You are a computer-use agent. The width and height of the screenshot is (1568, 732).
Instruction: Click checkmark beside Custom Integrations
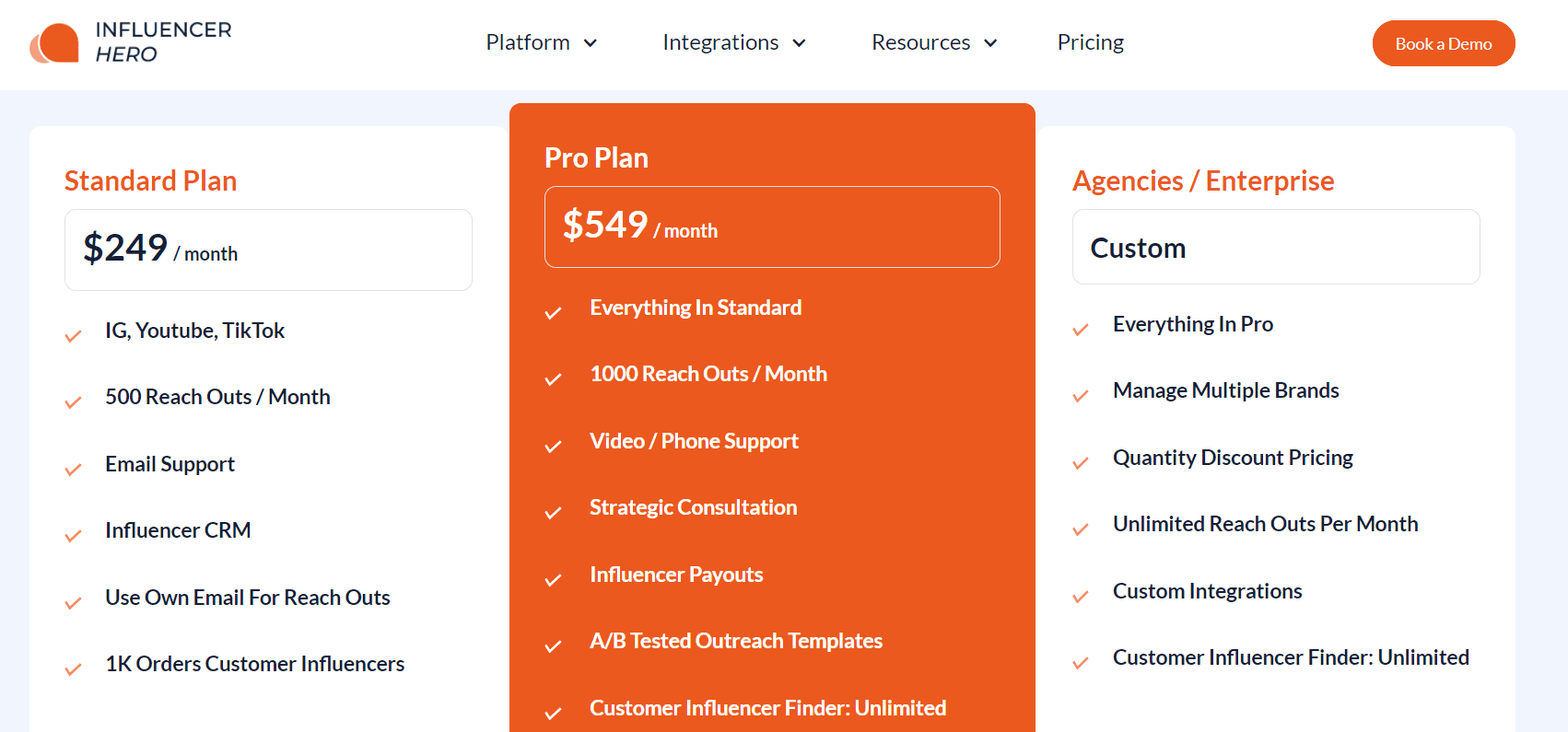[x=1081, y=597]
